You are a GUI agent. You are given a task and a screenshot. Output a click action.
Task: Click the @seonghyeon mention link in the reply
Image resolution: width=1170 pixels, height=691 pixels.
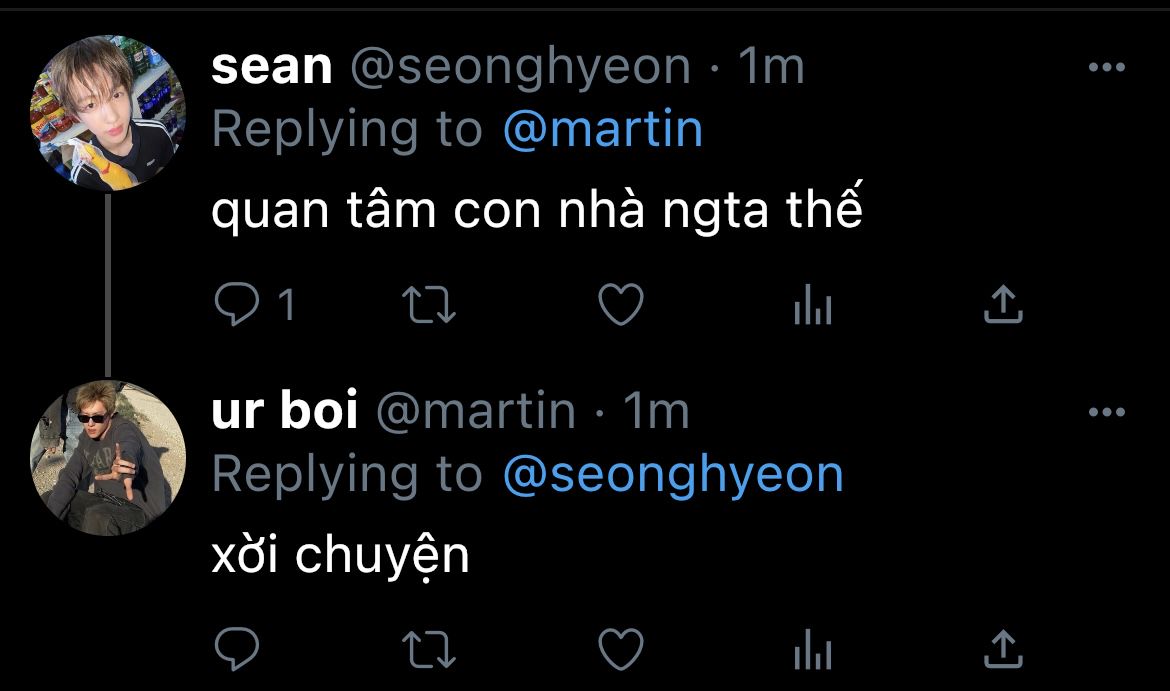[x=673, y=474]
